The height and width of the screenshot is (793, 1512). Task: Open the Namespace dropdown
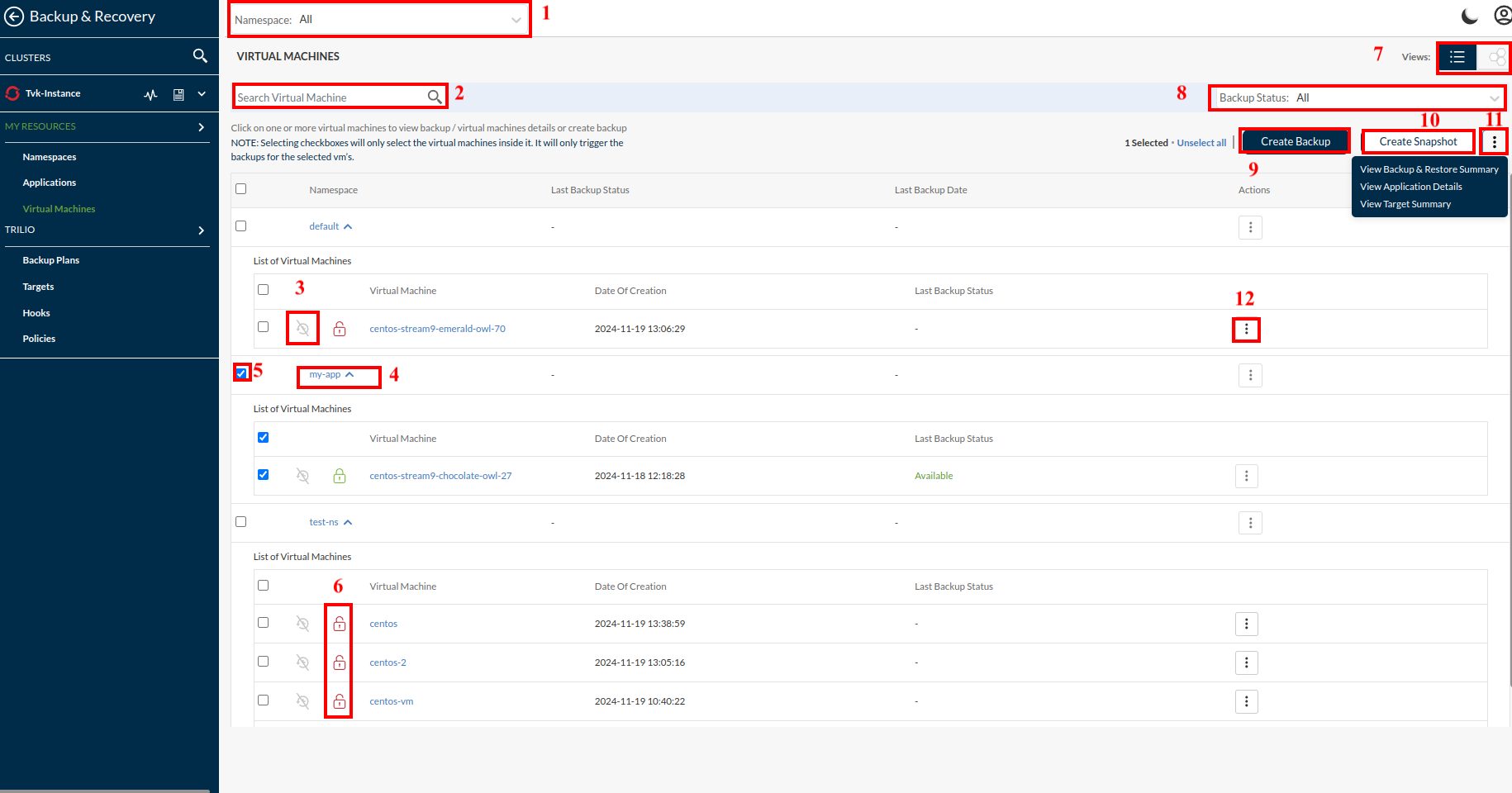tap(379, 20)
